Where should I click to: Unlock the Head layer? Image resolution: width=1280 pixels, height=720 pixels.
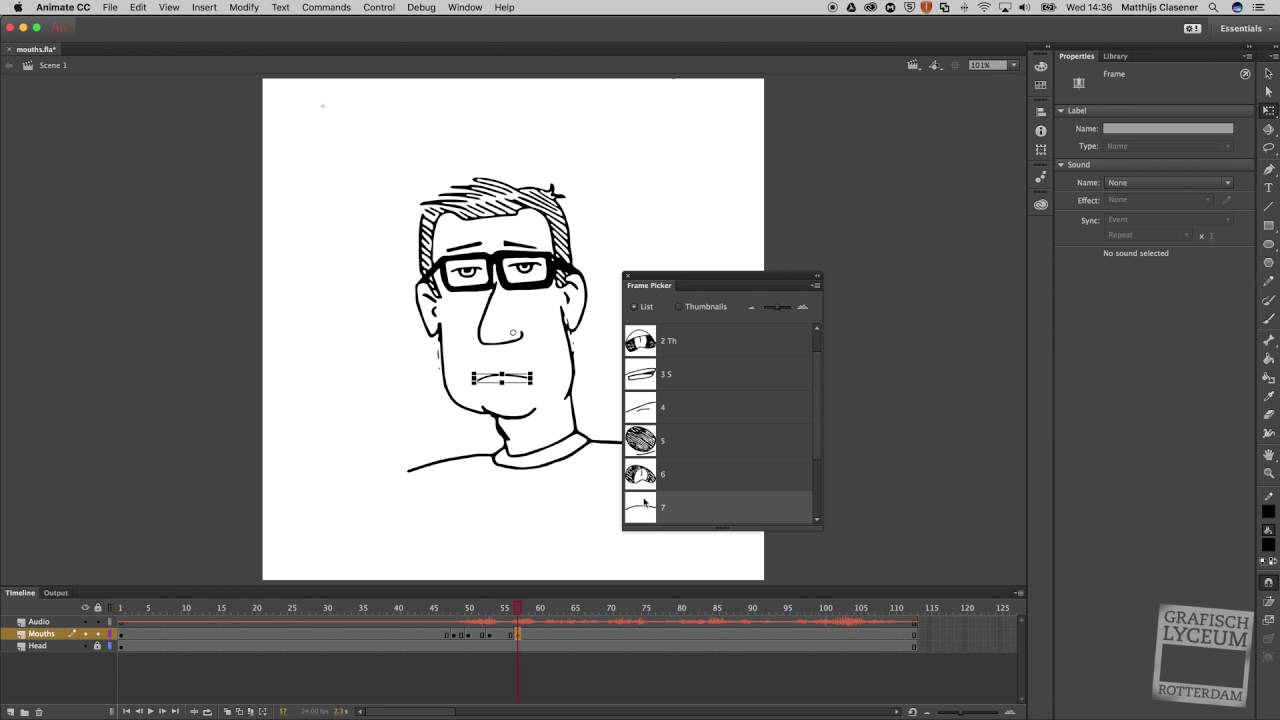(x=97, y=646)
